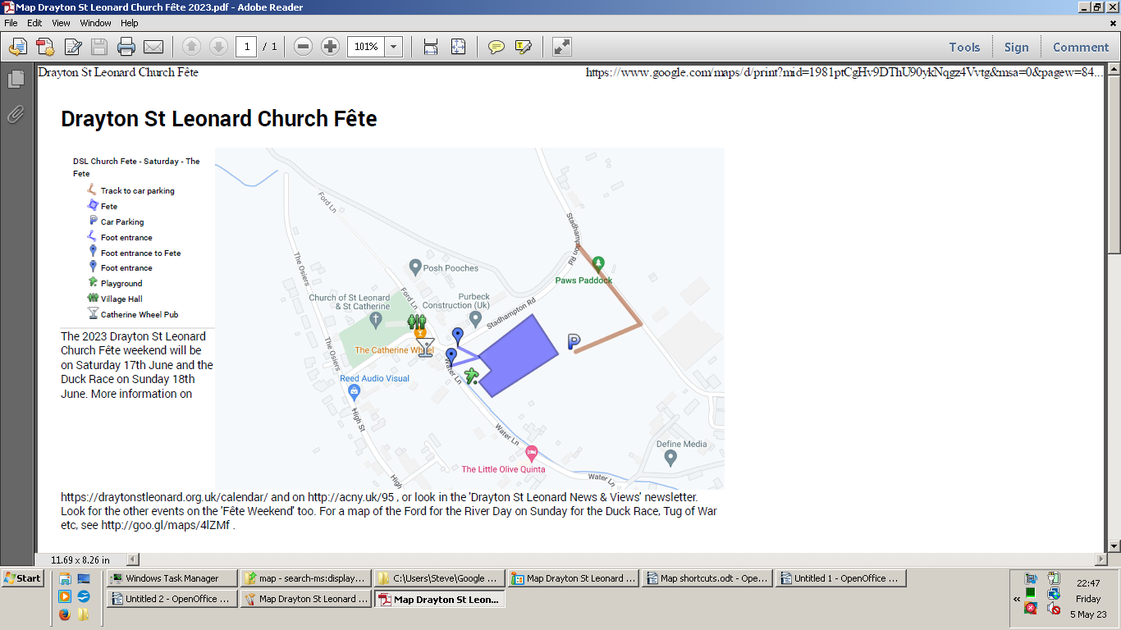Toggle Fit Width page display
The height and width of the screenshot is (630, 1121).
pos(430,46)
